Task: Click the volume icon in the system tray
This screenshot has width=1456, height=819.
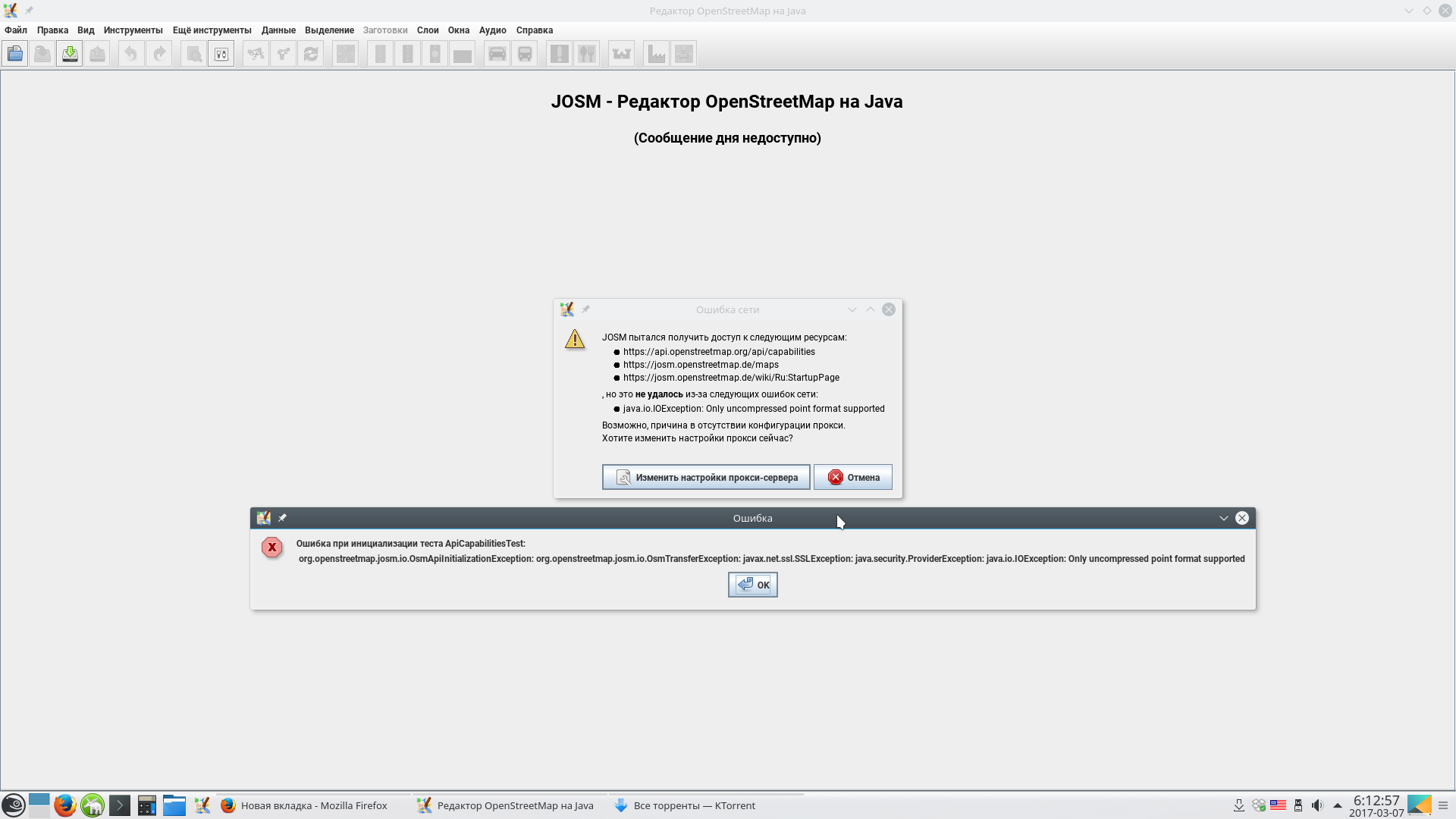Action: pyautogui.click(x=1317, y=805)
